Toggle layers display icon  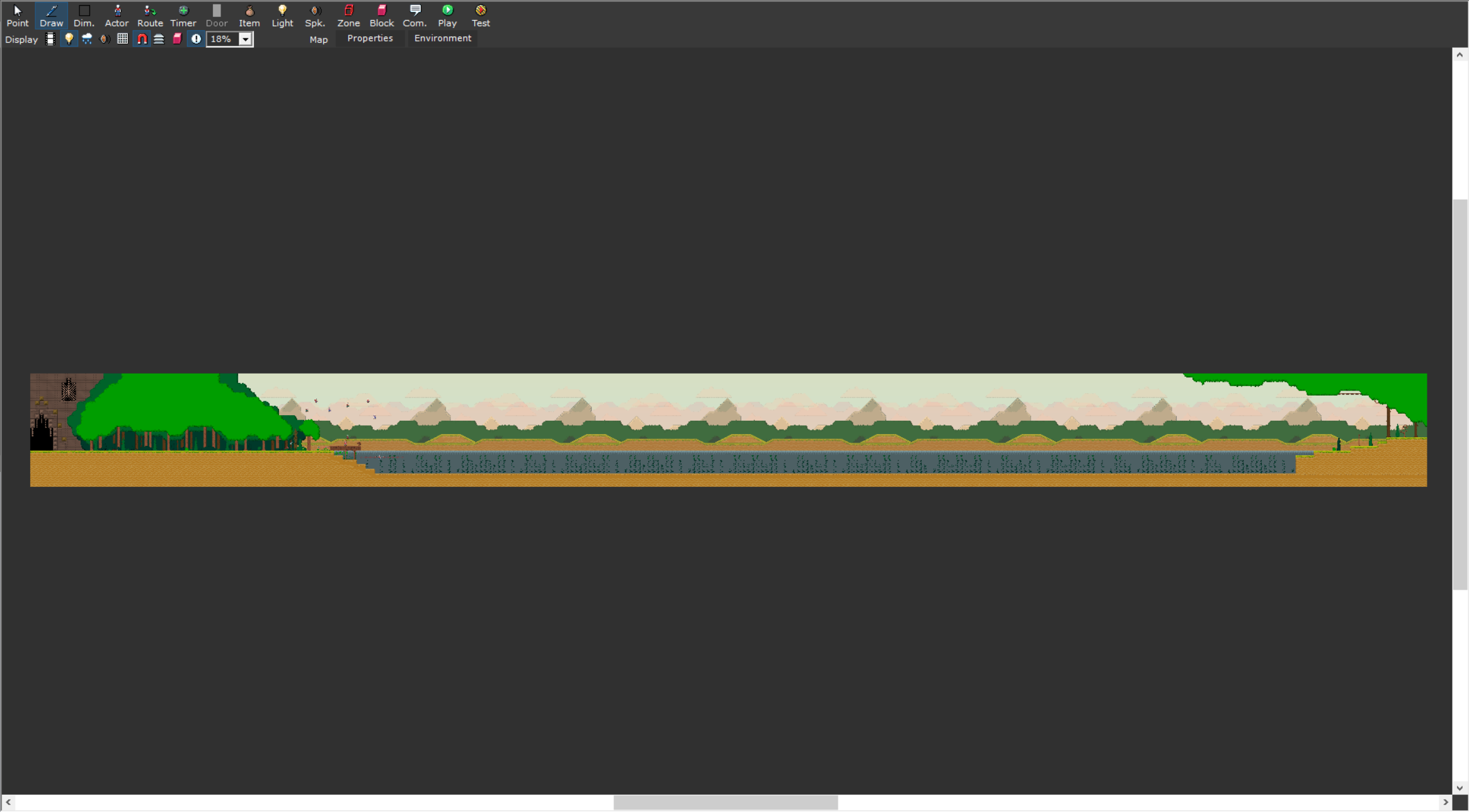pyautogui.click(x=159, y=39)
